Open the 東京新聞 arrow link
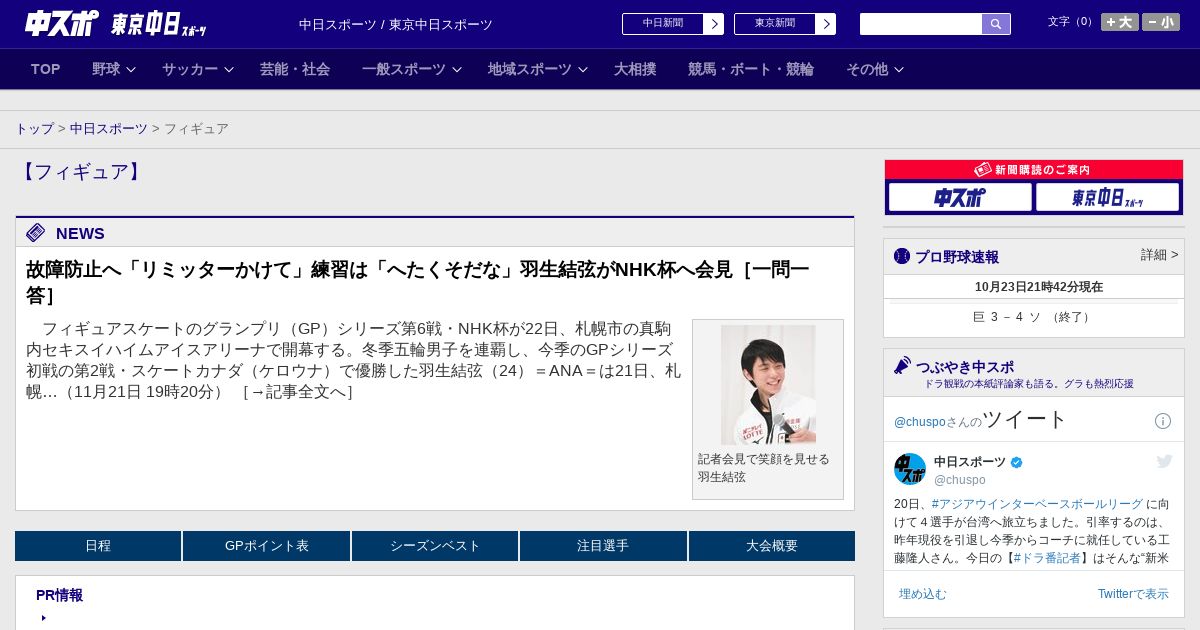 825,24
